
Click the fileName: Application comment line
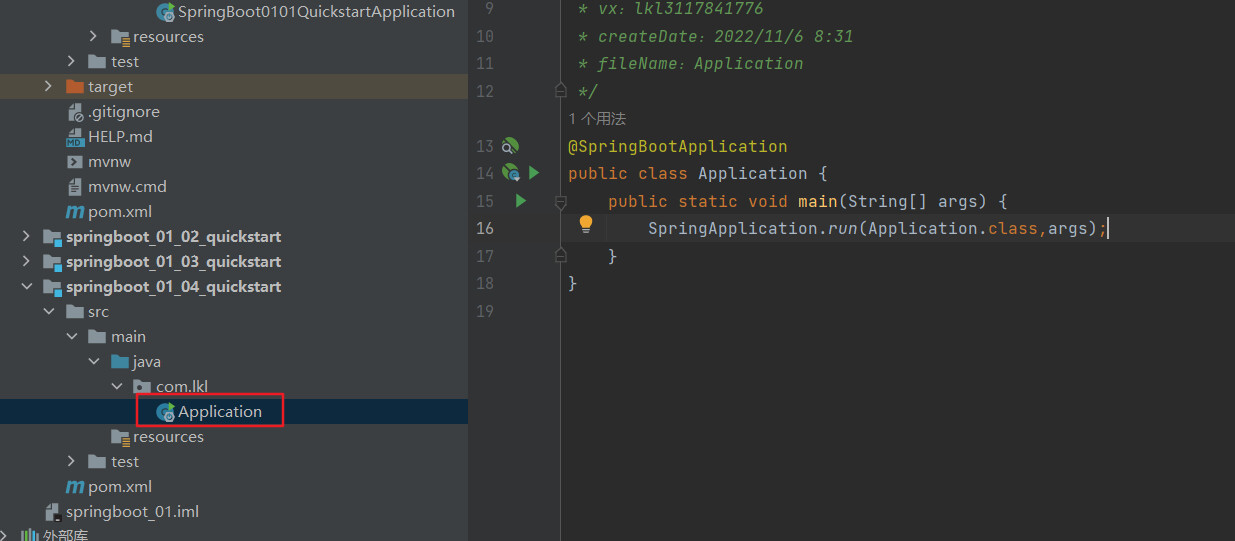point(691,63)
